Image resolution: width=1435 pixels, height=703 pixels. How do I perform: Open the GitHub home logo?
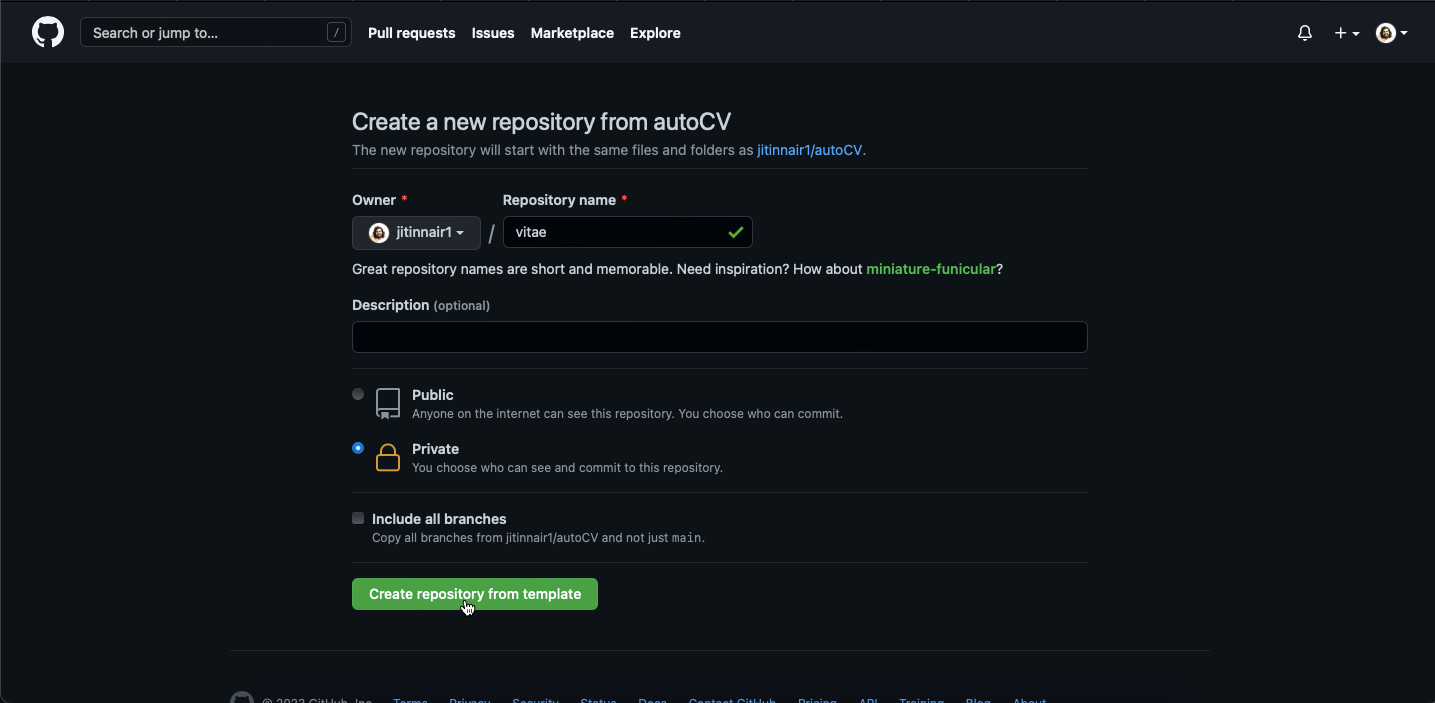(x=48, y=33)
